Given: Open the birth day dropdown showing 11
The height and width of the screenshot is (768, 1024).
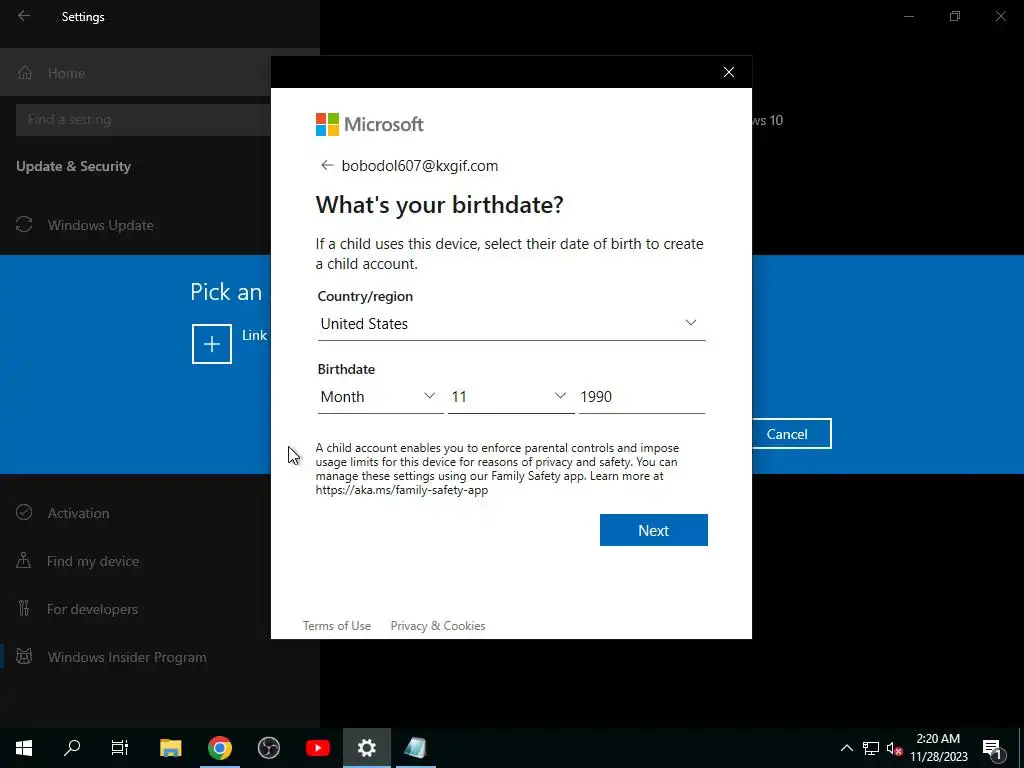Looking at the screenshot, I should click(511, 396).
